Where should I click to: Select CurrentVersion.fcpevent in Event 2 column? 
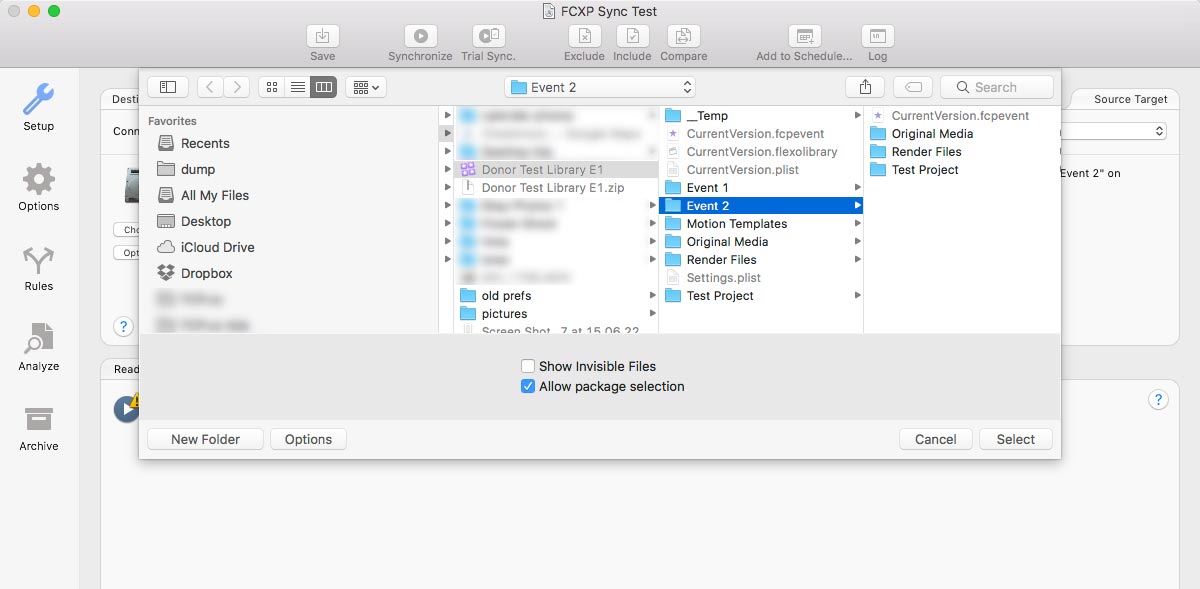(962, 116)
